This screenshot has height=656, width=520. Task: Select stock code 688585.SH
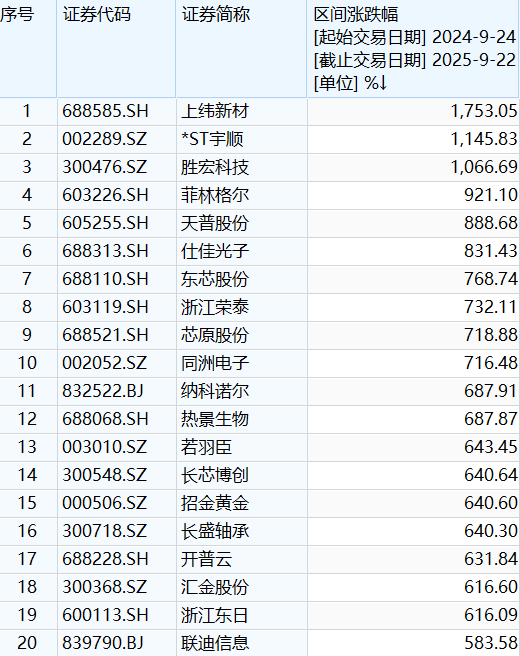[x=105, y=111]
